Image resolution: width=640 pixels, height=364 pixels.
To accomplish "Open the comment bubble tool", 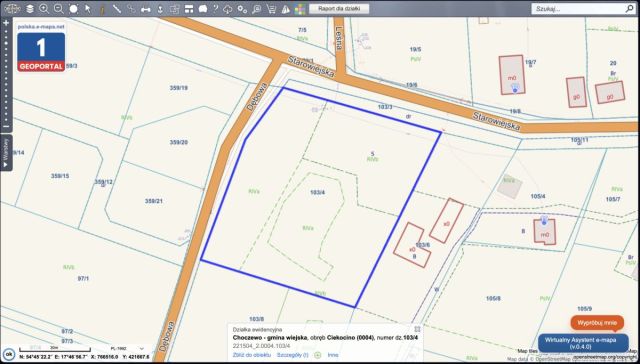I will [203, 9].
